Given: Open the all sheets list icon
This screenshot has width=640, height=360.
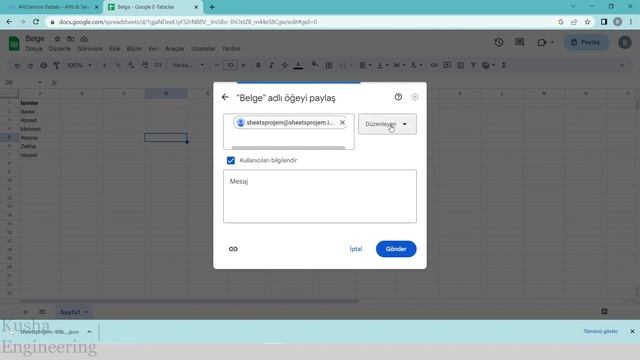Looking at the screenshot, I should (42, 312).
